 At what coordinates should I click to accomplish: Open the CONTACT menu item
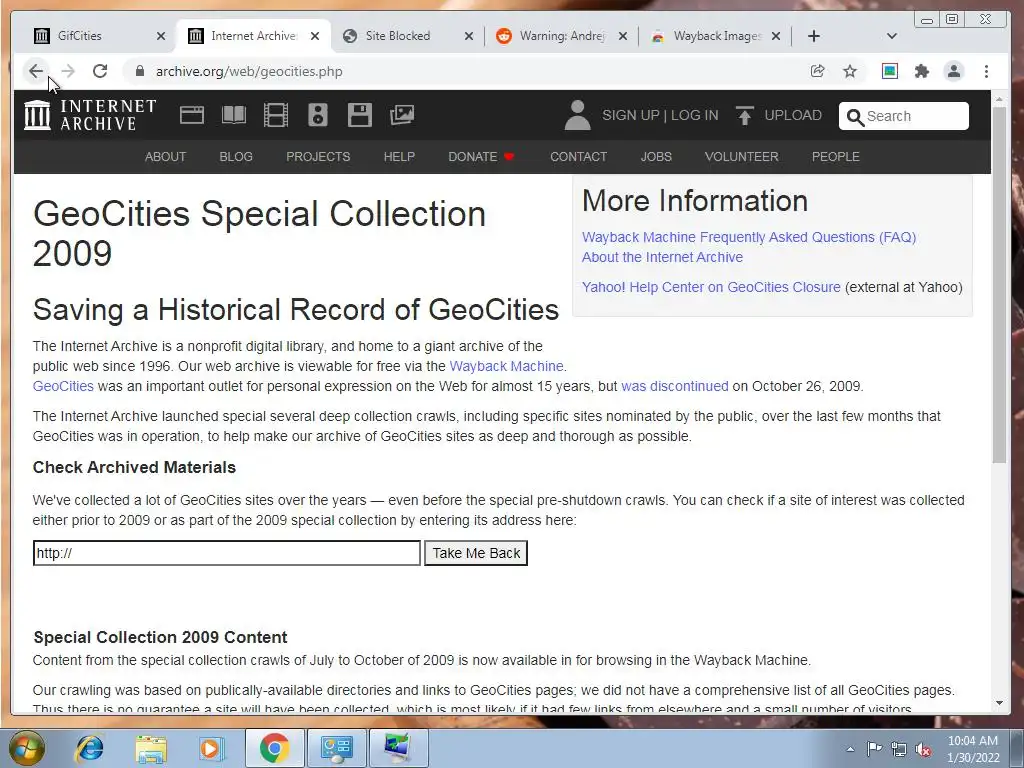coord(579,157)
